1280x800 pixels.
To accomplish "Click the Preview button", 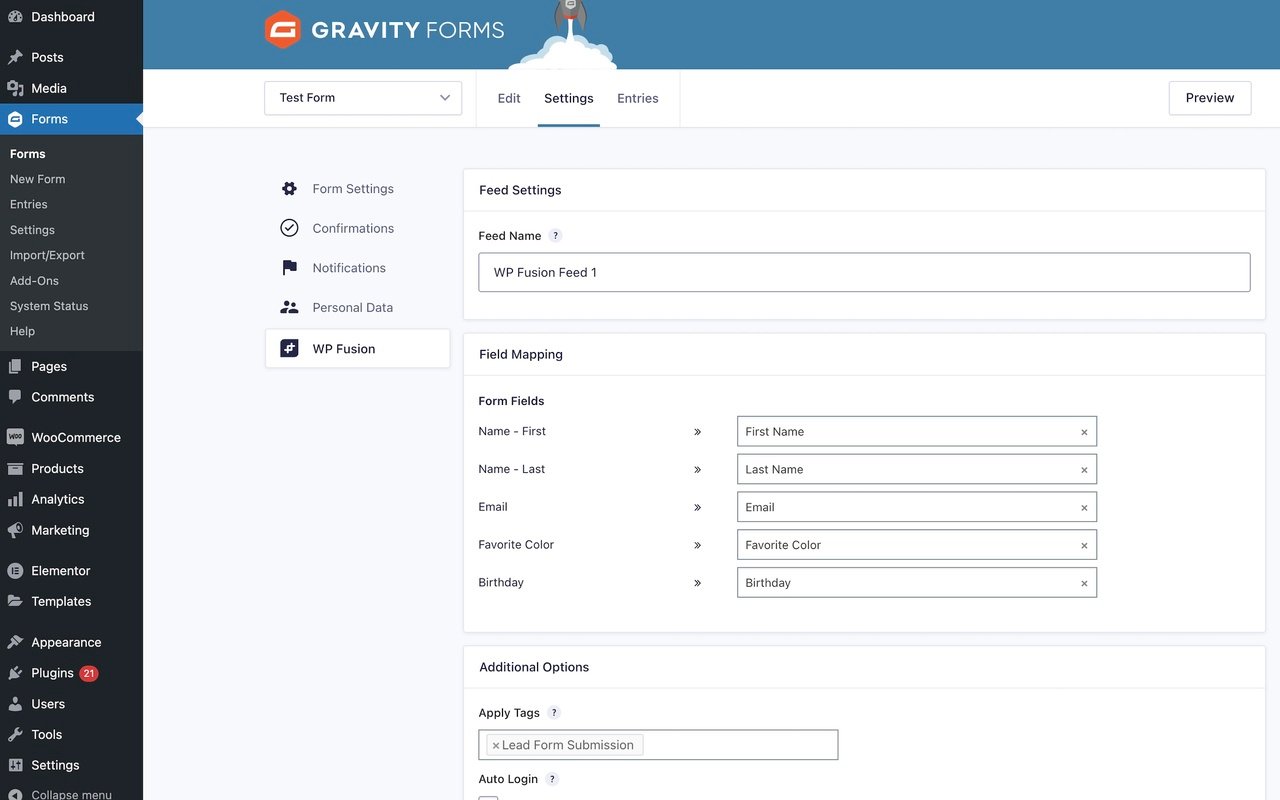I will click(1209, 97).
